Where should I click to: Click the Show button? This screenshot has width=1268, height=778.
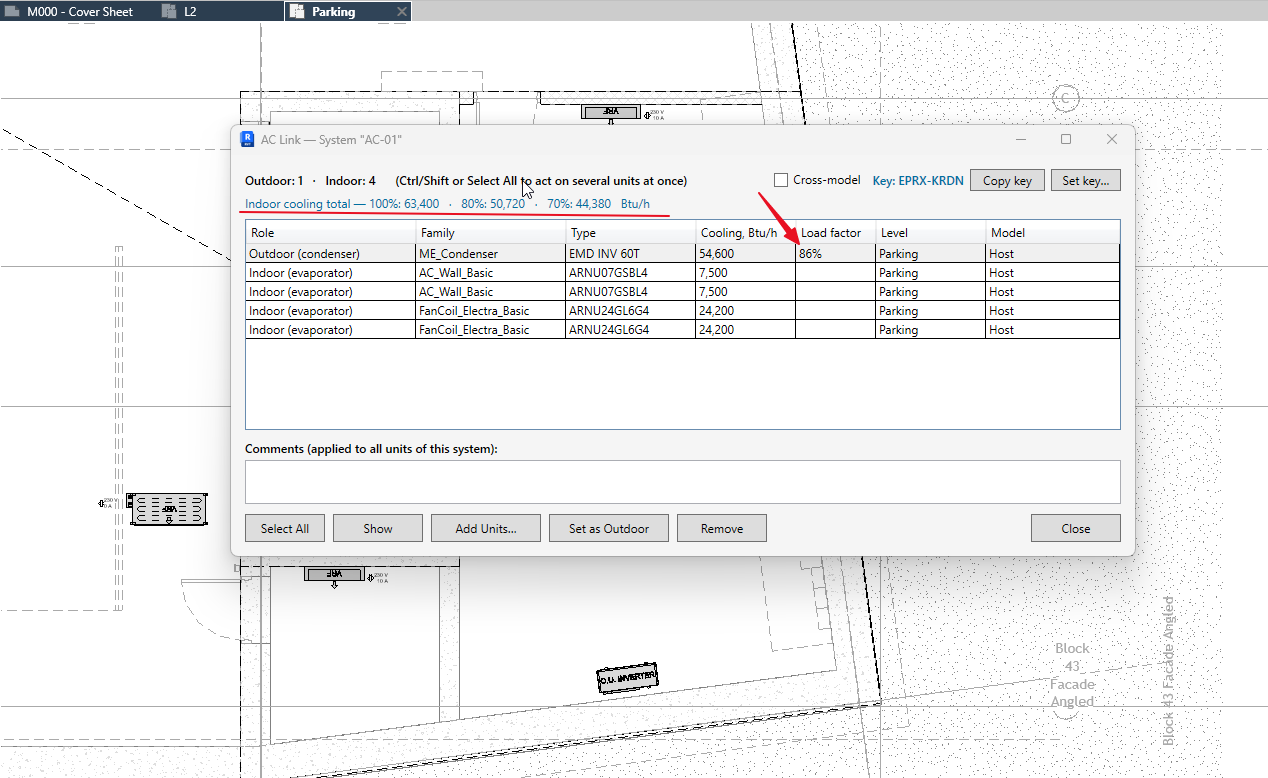378,528
